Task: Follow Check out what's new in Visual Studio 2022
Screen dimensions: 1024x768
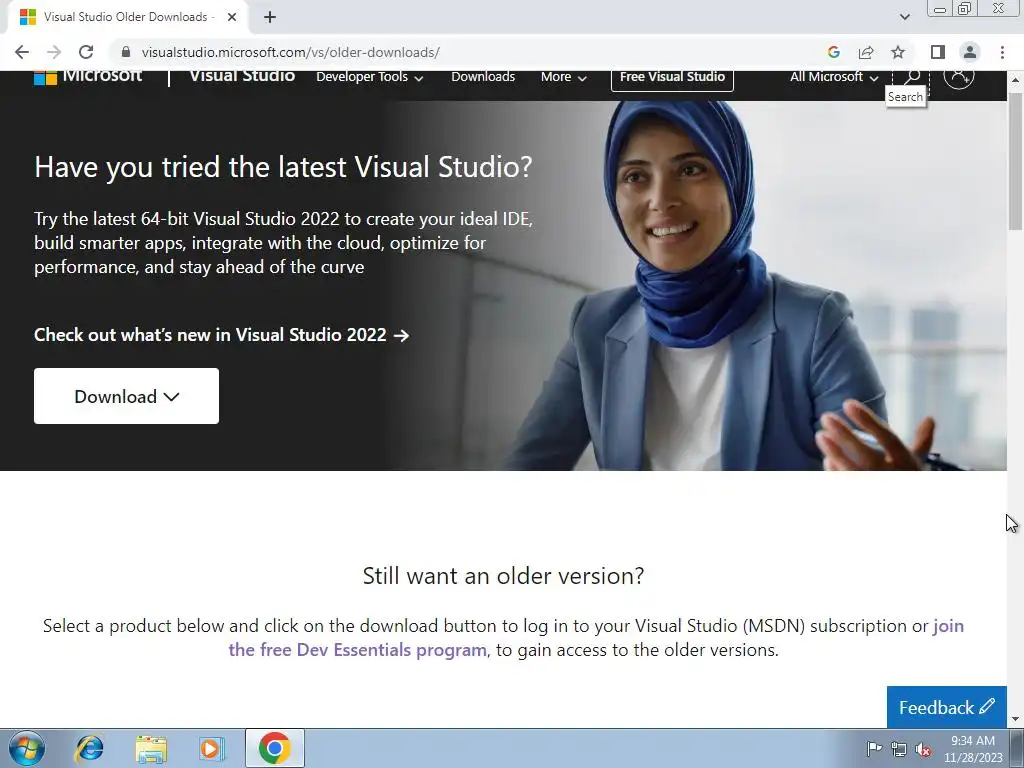Action: click(221, 335)
